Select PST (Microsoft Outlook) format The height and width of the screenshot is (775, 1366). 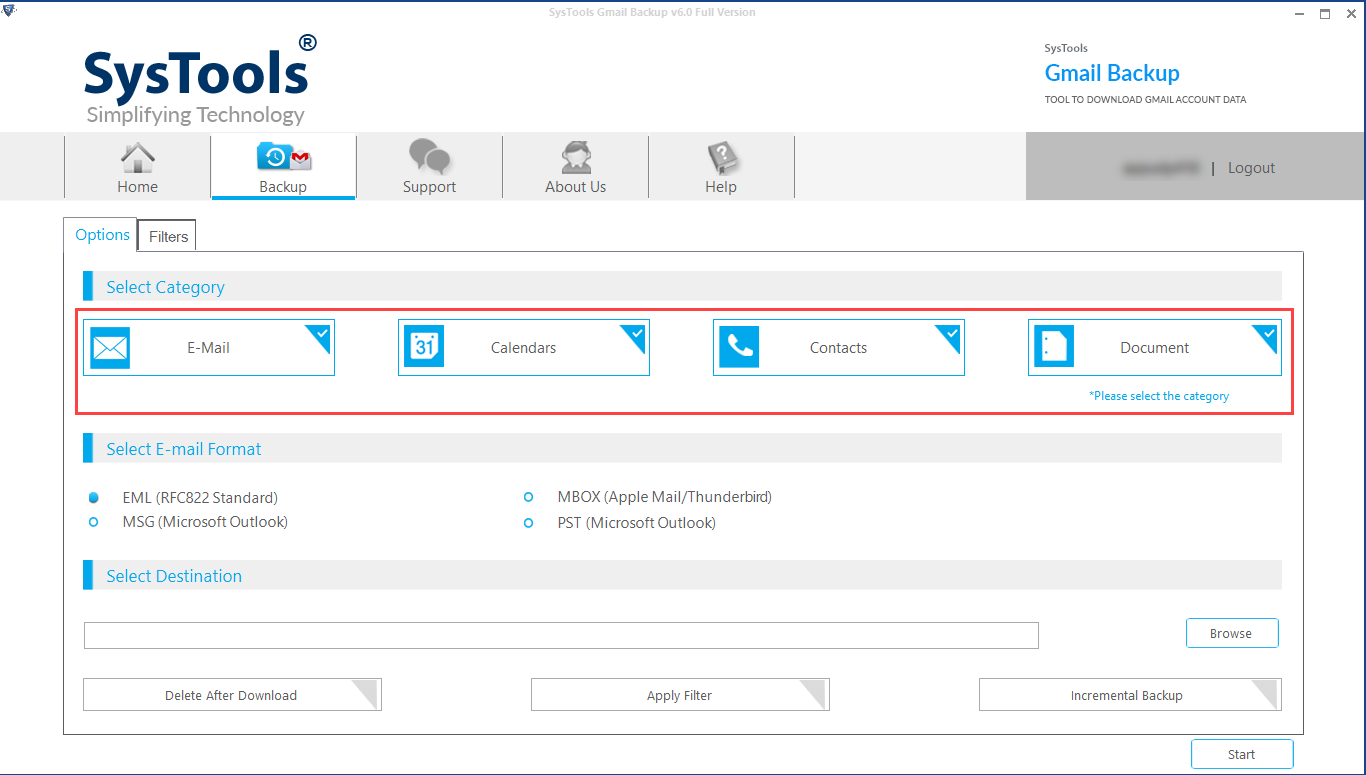pos(529,522)
